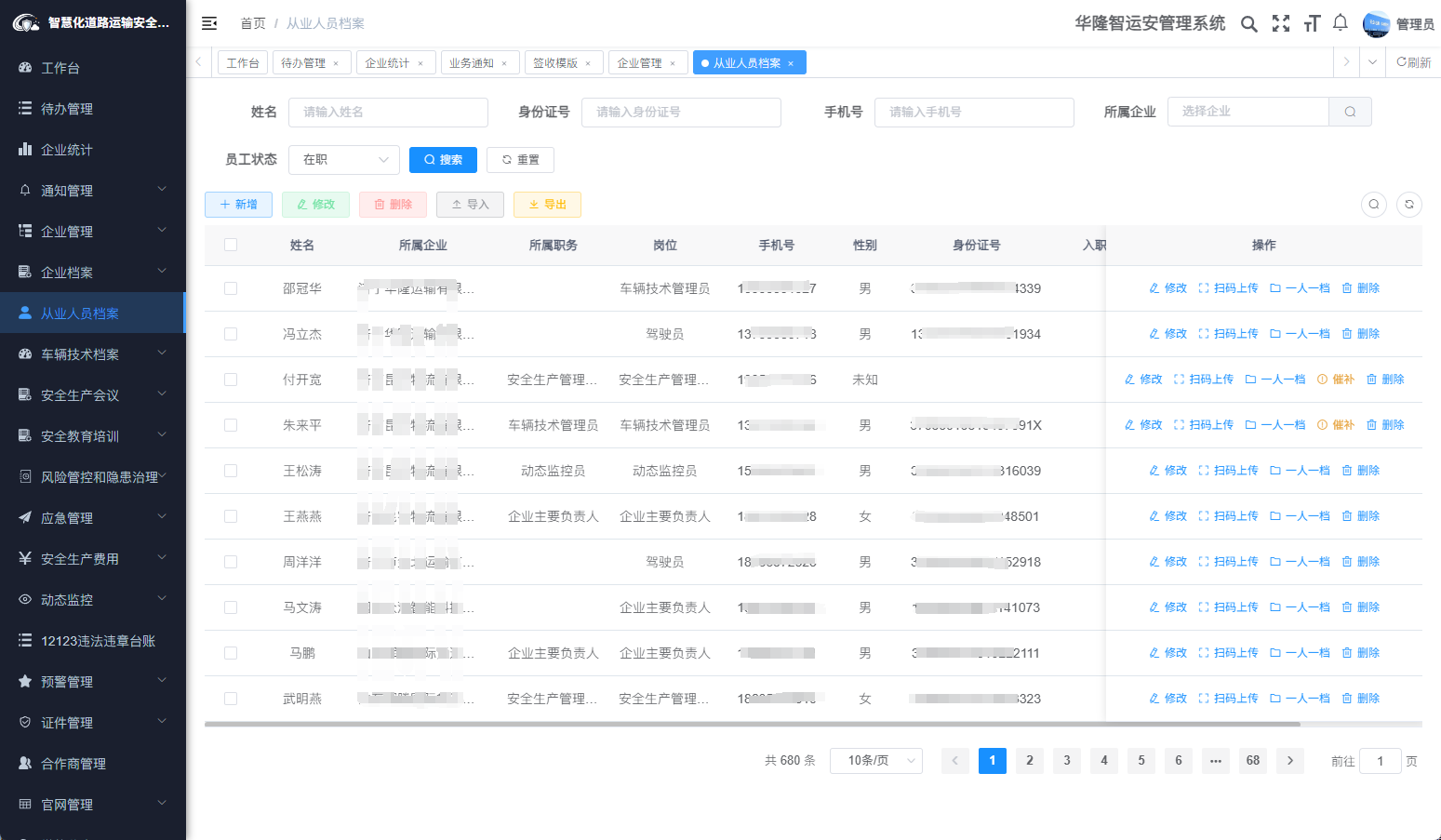
Task: Close the 企业统计 tab
Action: [x=420, y=63]
